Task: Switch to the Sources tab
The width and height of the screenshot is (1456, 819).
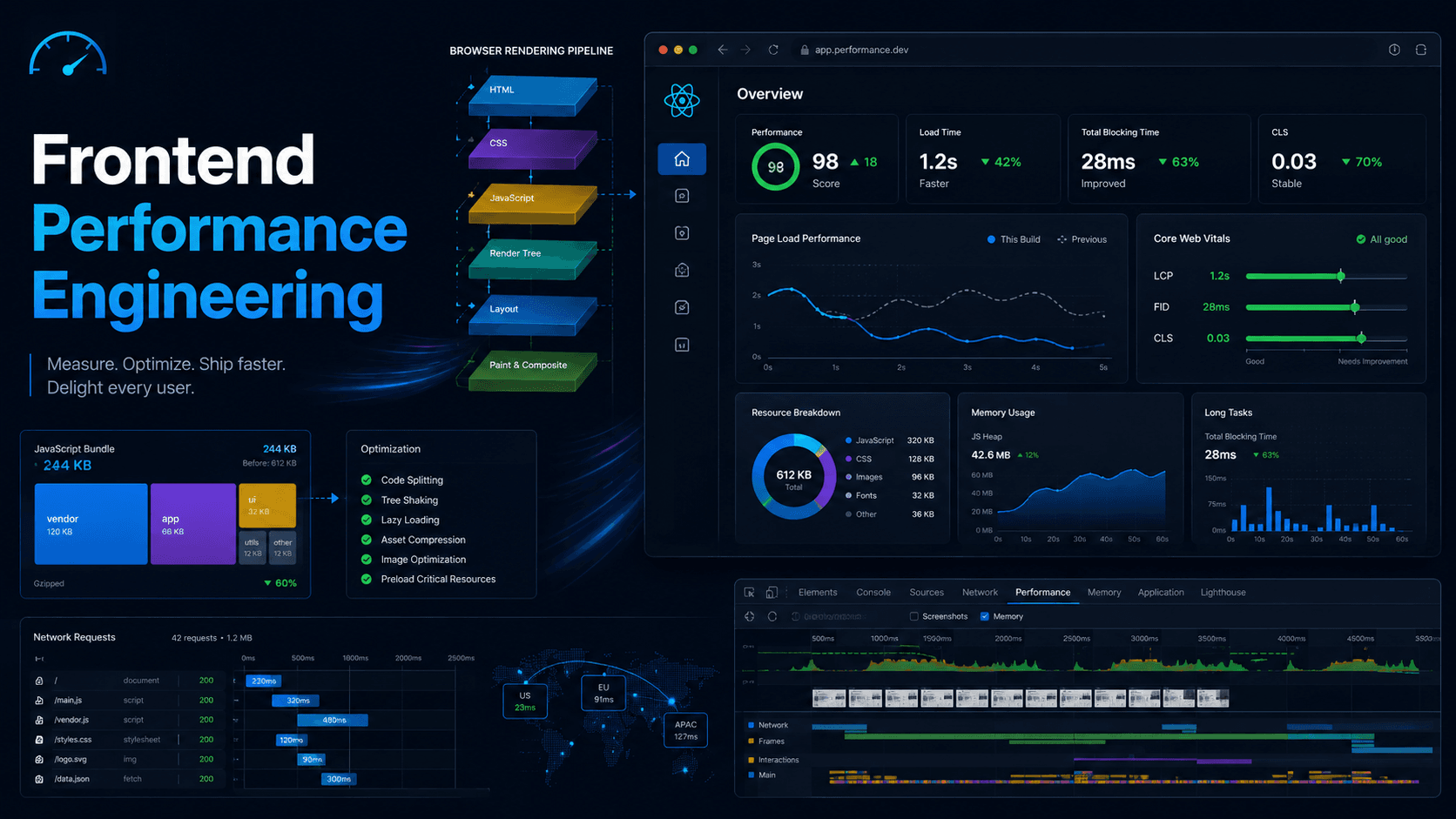Action: coord(927,593)
